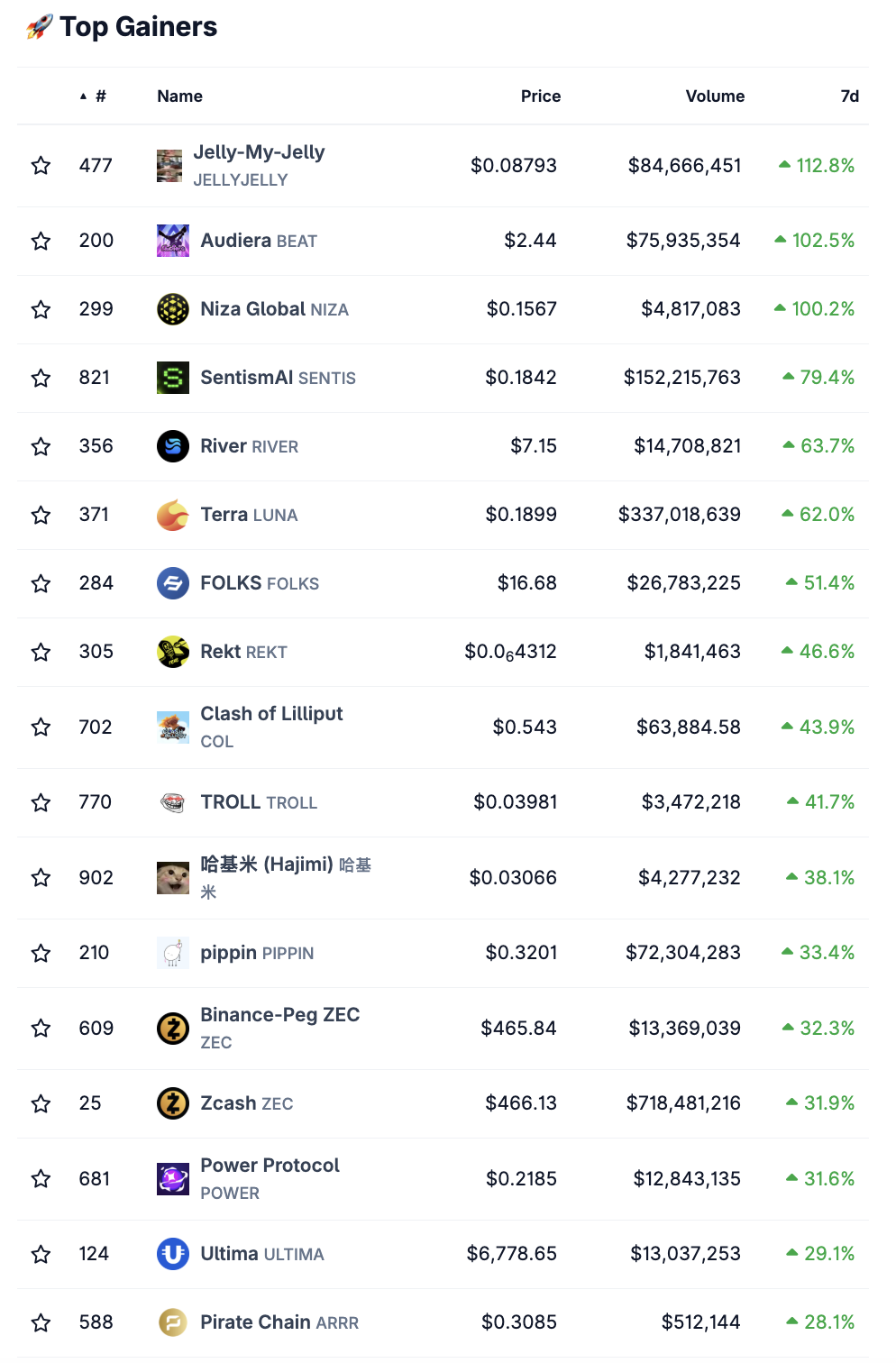896x1363 pixels.
Task: Click the Jelly-My-Jelly coin logo
Action: 169,166
